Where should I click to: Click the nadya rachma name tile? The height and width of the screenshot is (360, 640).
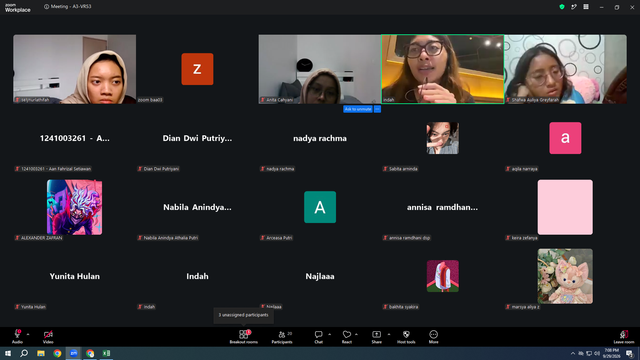click(320, 138)
